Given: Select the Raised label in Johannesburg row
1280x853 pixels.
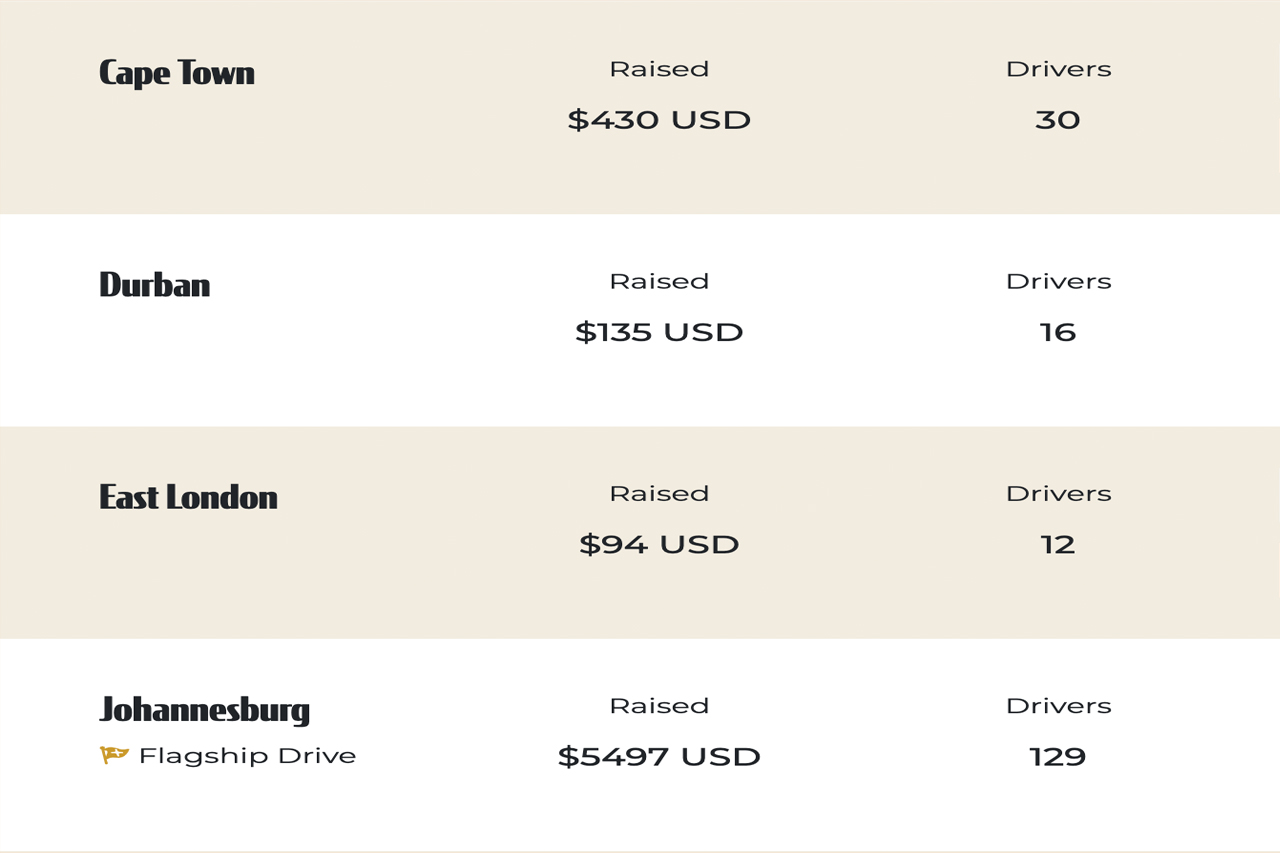Looking at the screenshot, I should coord(659,706).
